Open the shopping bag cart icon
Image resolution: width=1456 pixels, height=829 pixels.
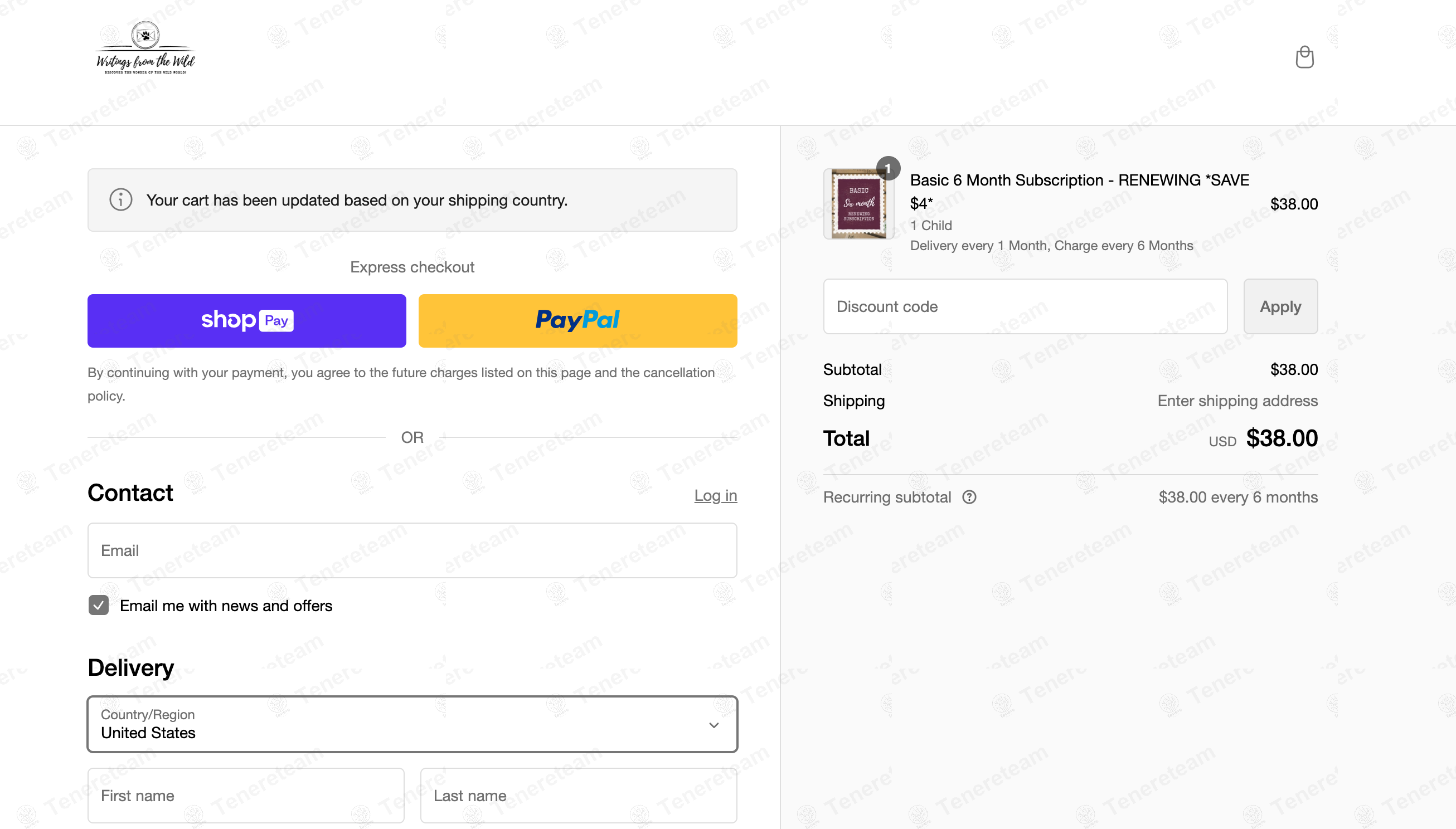point(1304,57)
